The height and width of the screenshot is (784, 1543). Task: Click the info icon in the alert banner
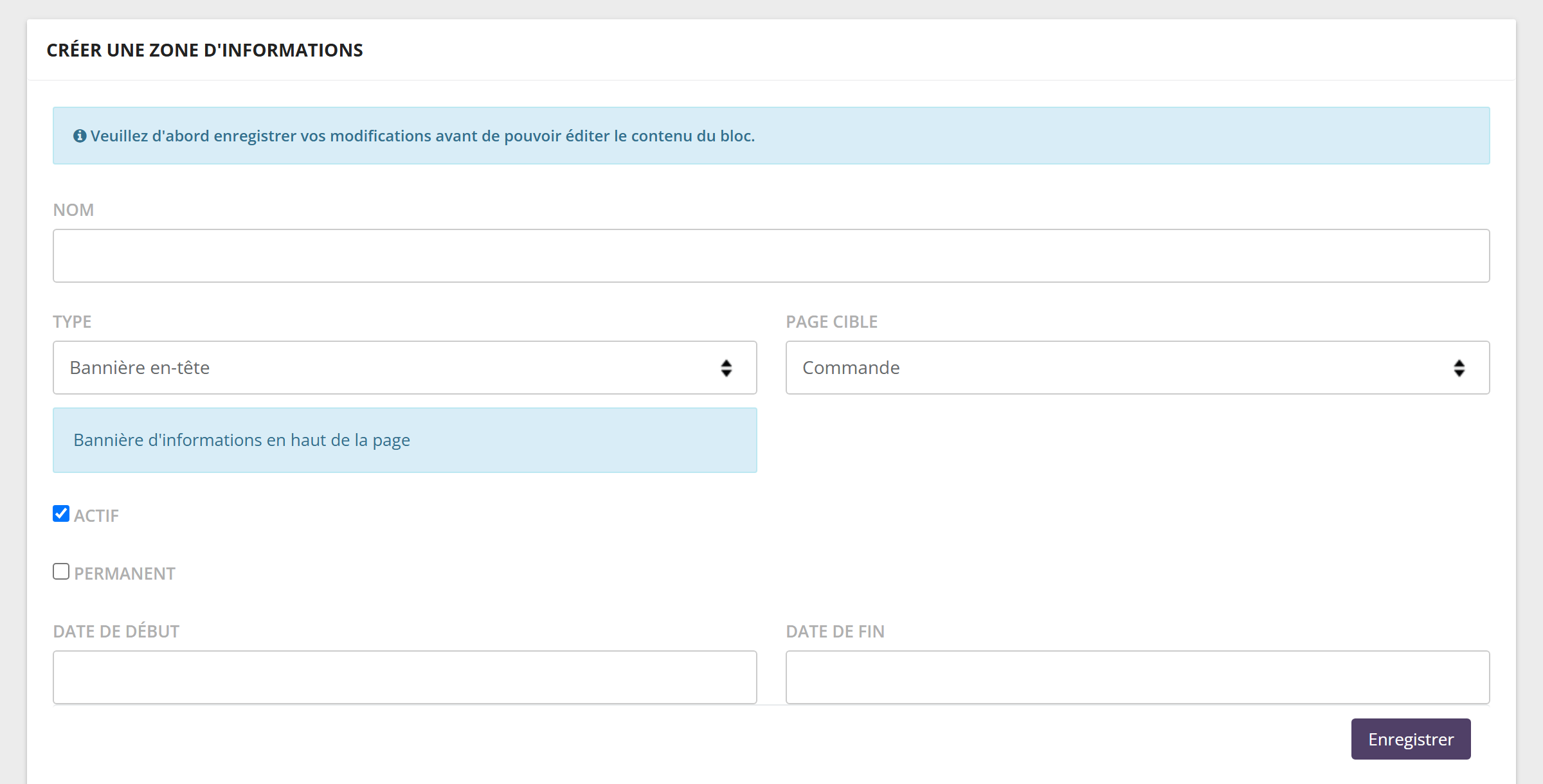pyautogui.click(x=80, y=136)
